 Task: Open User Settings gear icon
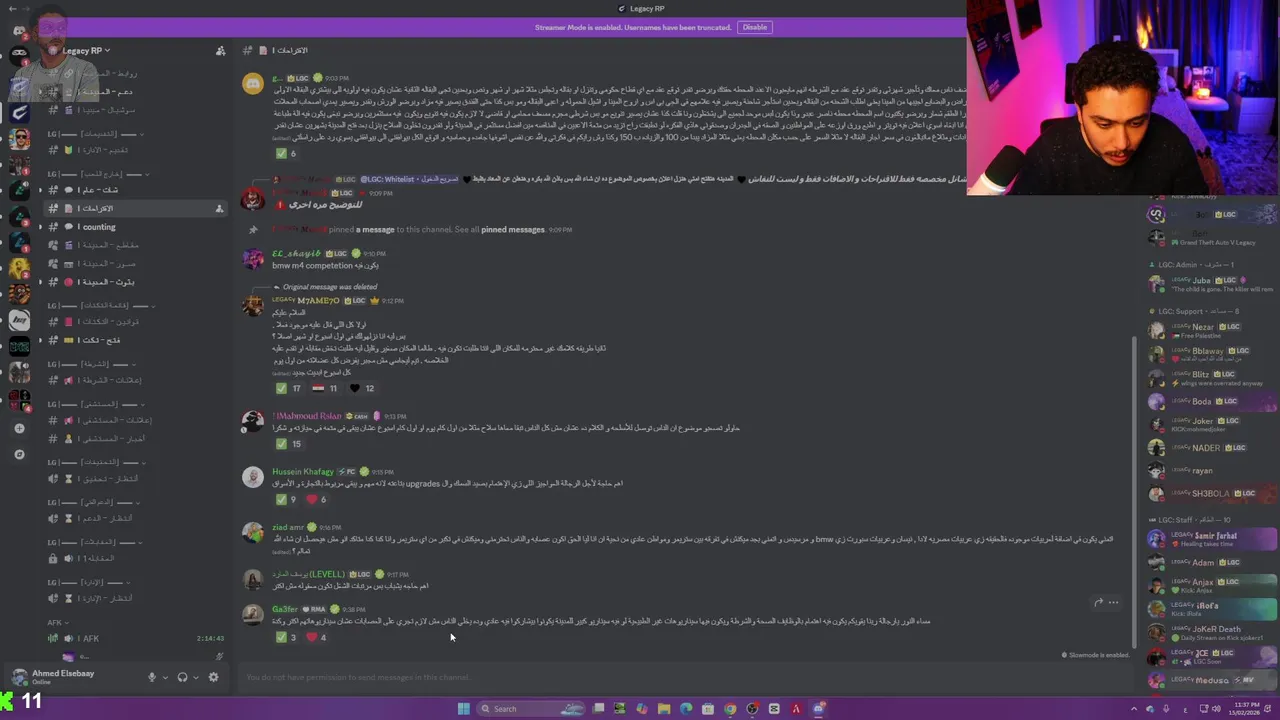[213, 677]
